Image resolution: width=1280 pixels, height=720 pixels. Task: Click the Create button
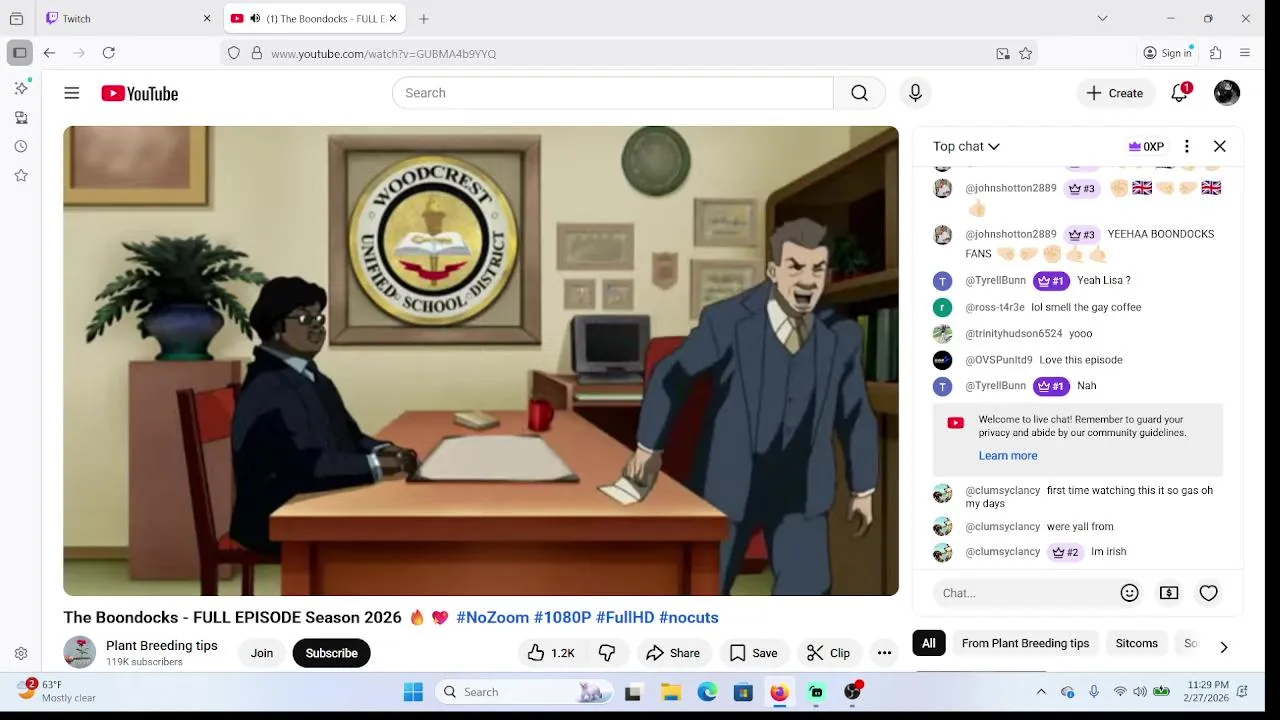click(x=1114, y=93)
